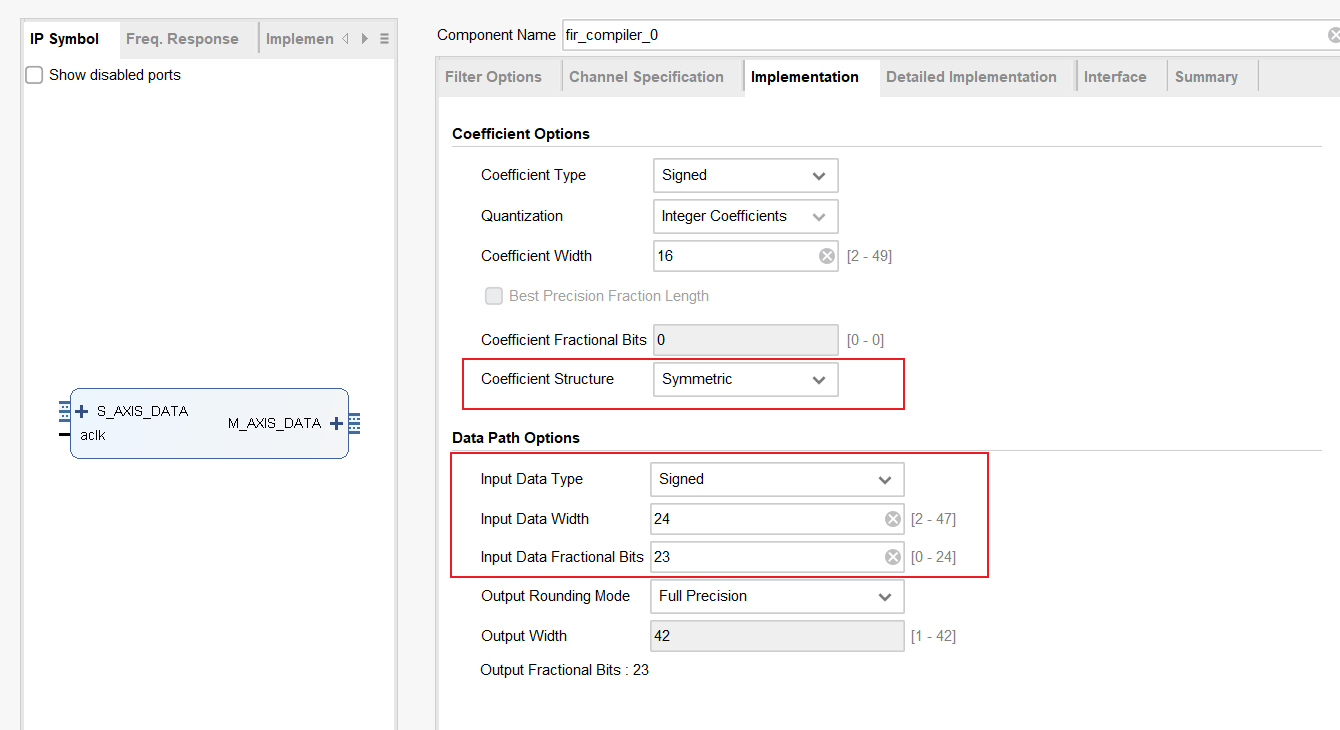Open the left panel tab list menu
The image size is (1340, 730).
384,39
